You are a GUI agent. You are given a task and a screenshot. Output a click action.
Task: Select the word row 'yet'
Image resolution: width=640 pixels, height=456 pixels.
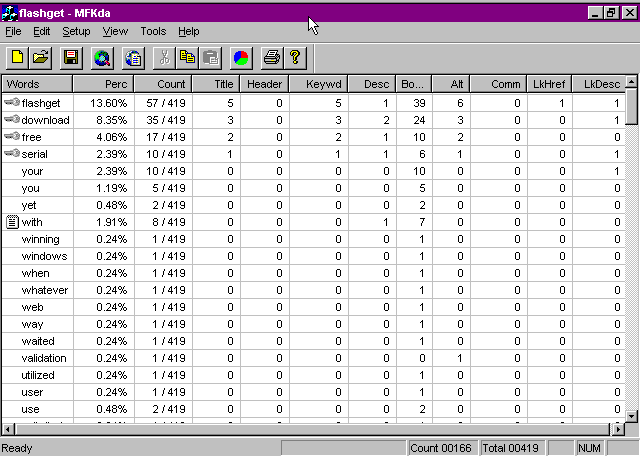click(x=313, y=205)
